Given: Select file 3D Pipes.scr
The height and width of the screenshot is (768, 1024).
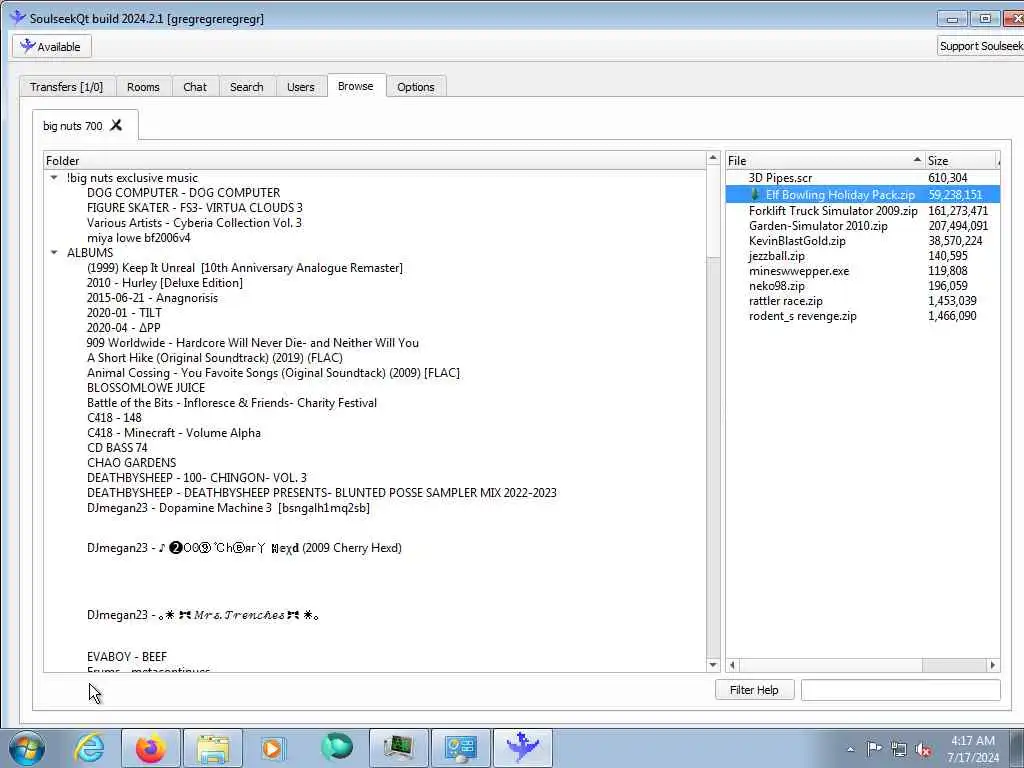Looking at the screenshot, I should coord(780,178).
